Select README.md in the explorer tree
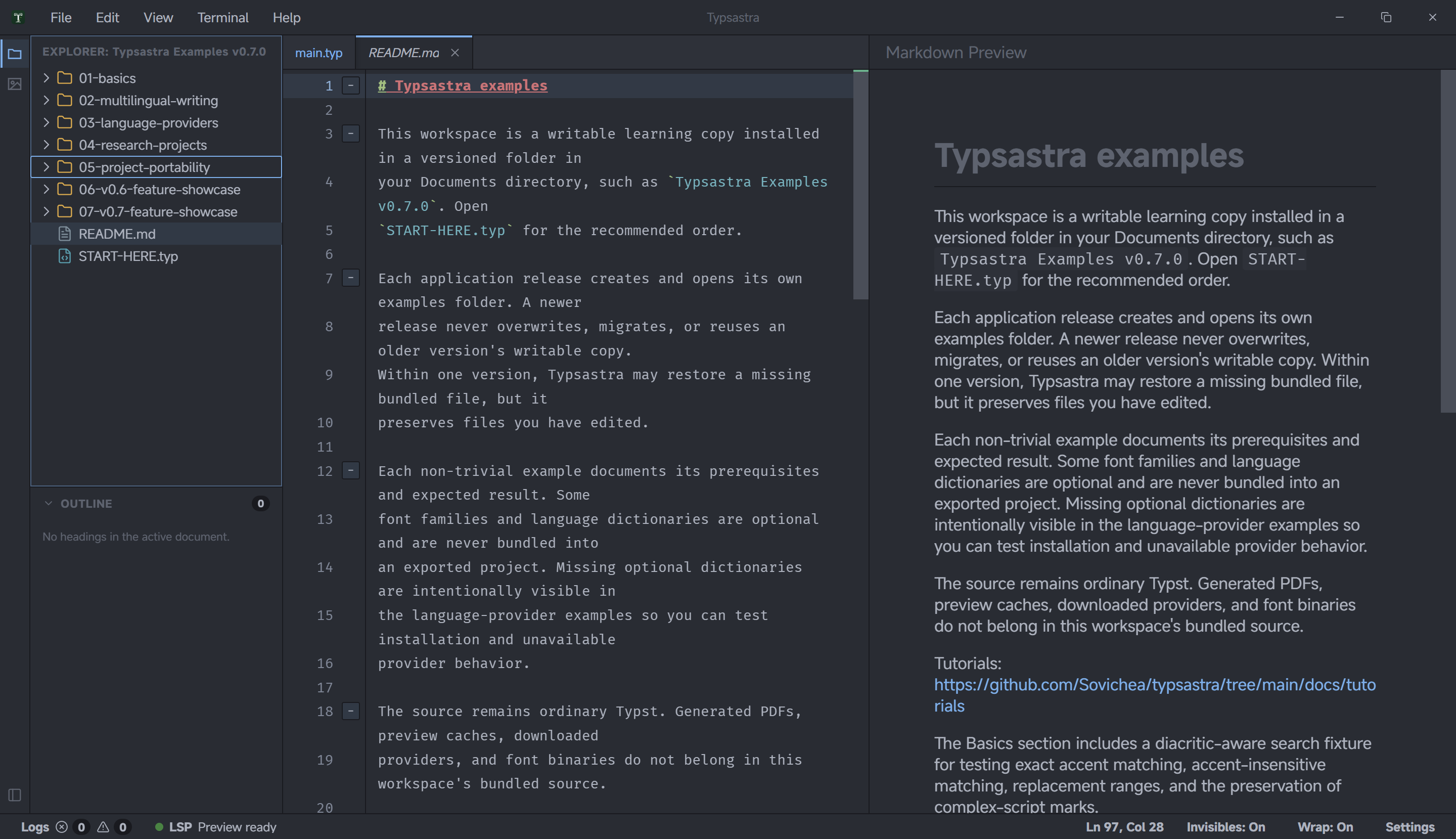This screenshot has height=839, width=1456. 156,234
